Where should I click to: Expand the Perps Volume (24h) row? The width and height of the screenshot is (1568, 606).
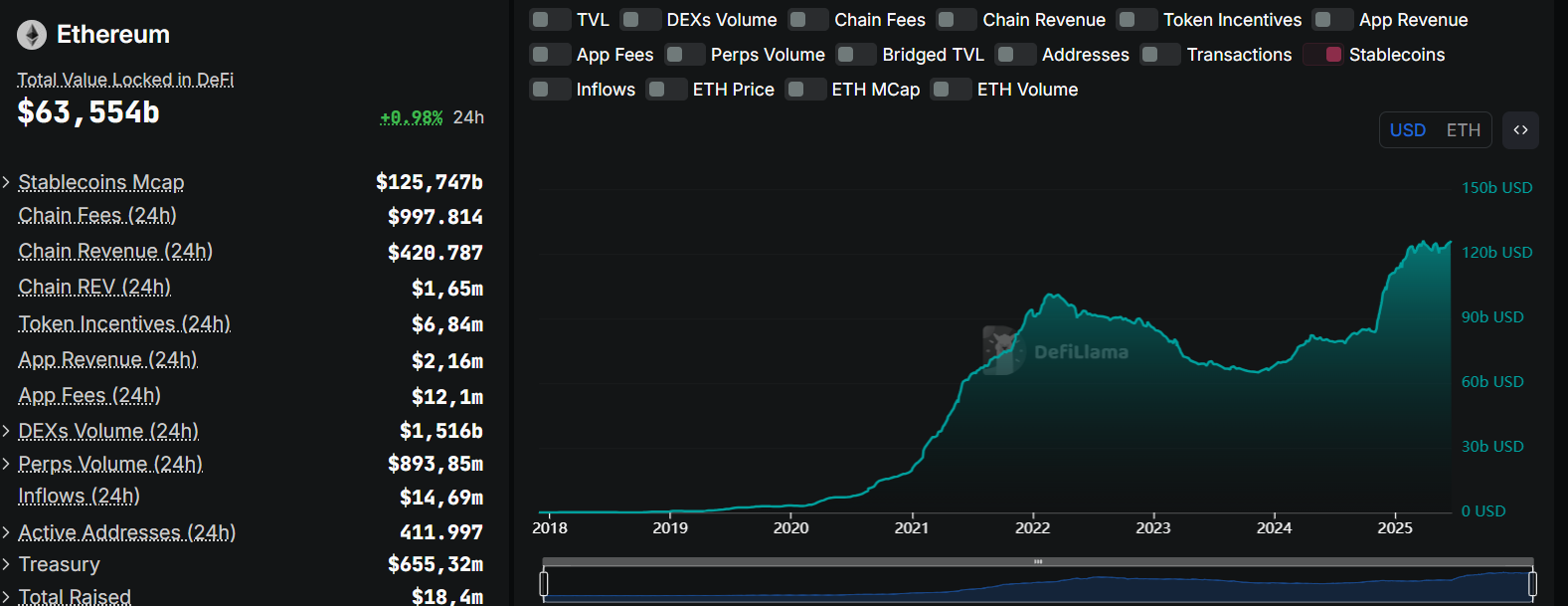6,464
